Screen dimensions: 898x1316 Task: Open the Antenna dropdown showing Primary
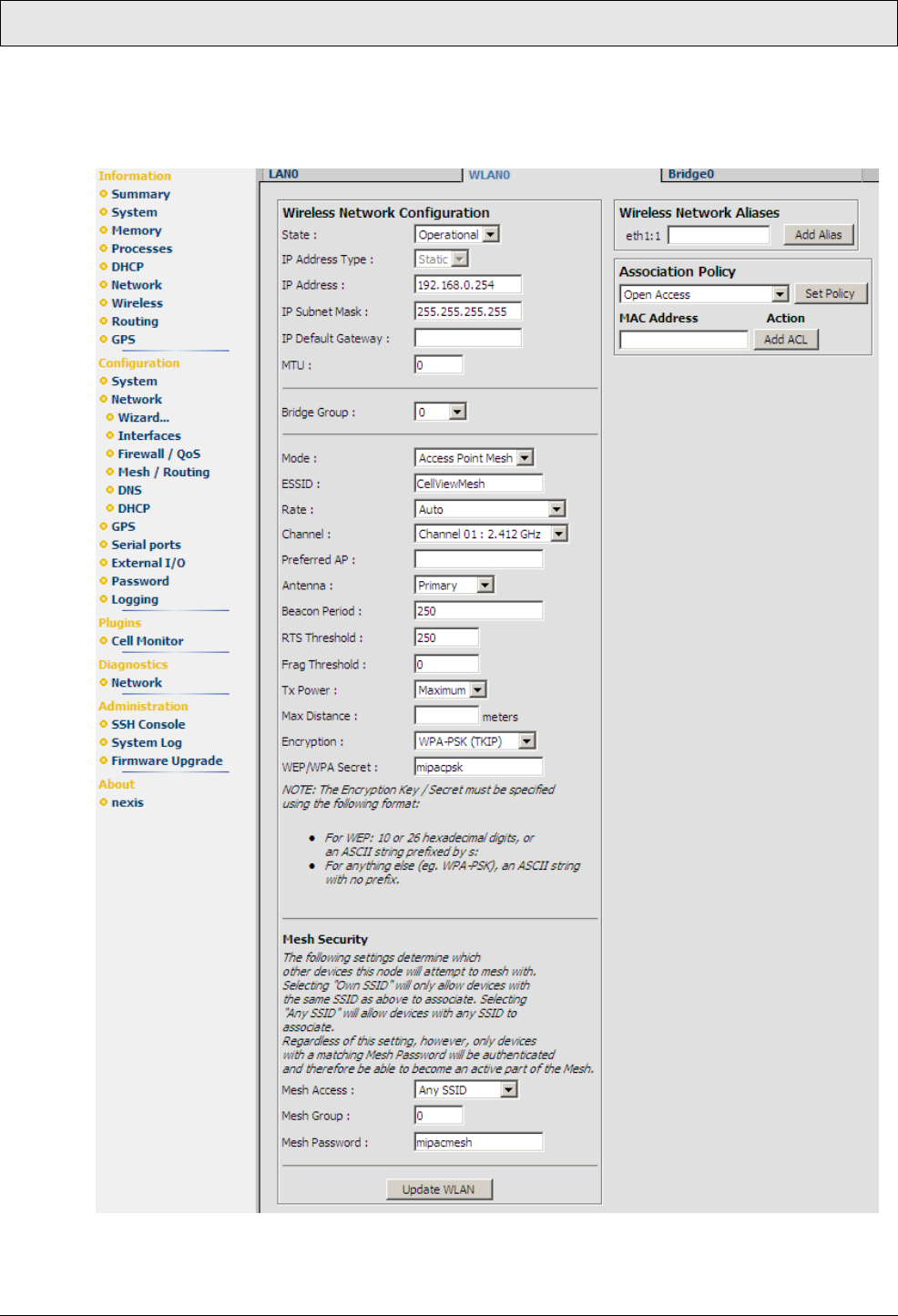pos(454,585)
